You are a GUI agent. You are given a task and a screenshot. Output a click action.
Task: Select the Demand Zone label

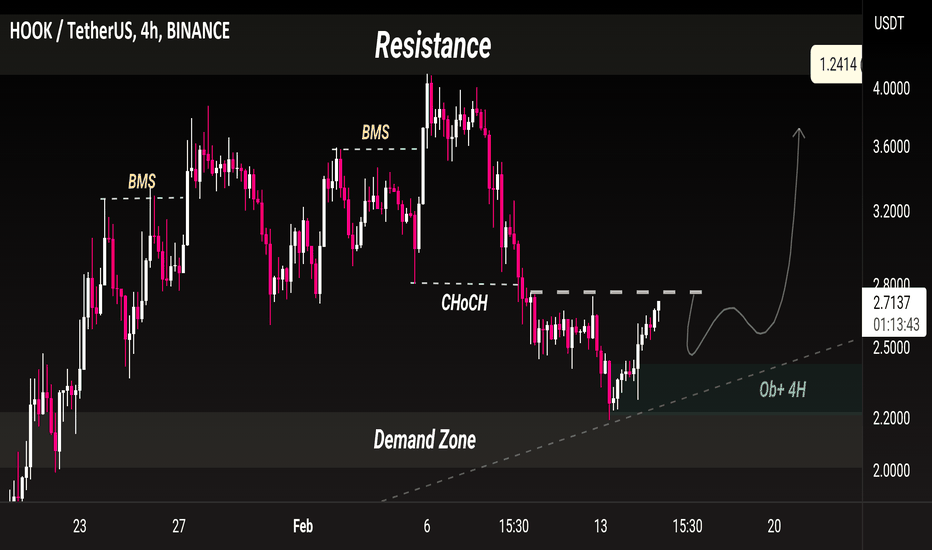(424, 440)
